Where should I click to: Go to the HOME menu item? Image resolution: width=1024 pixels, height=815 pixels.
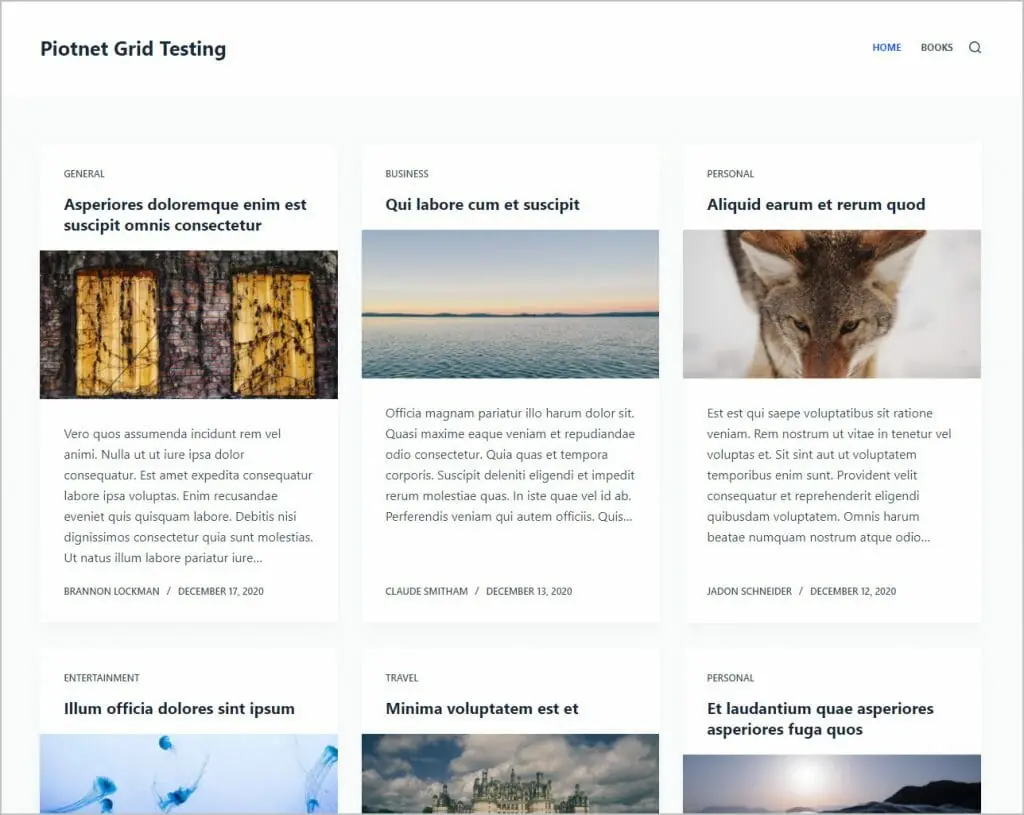pyautogui.click(x=886, y=47)
